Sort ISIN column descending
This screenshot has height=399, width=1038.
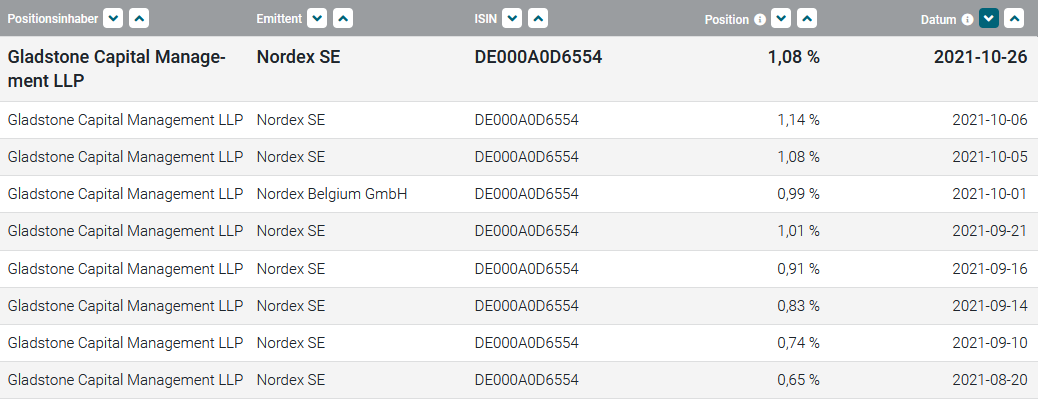[512, 19]
